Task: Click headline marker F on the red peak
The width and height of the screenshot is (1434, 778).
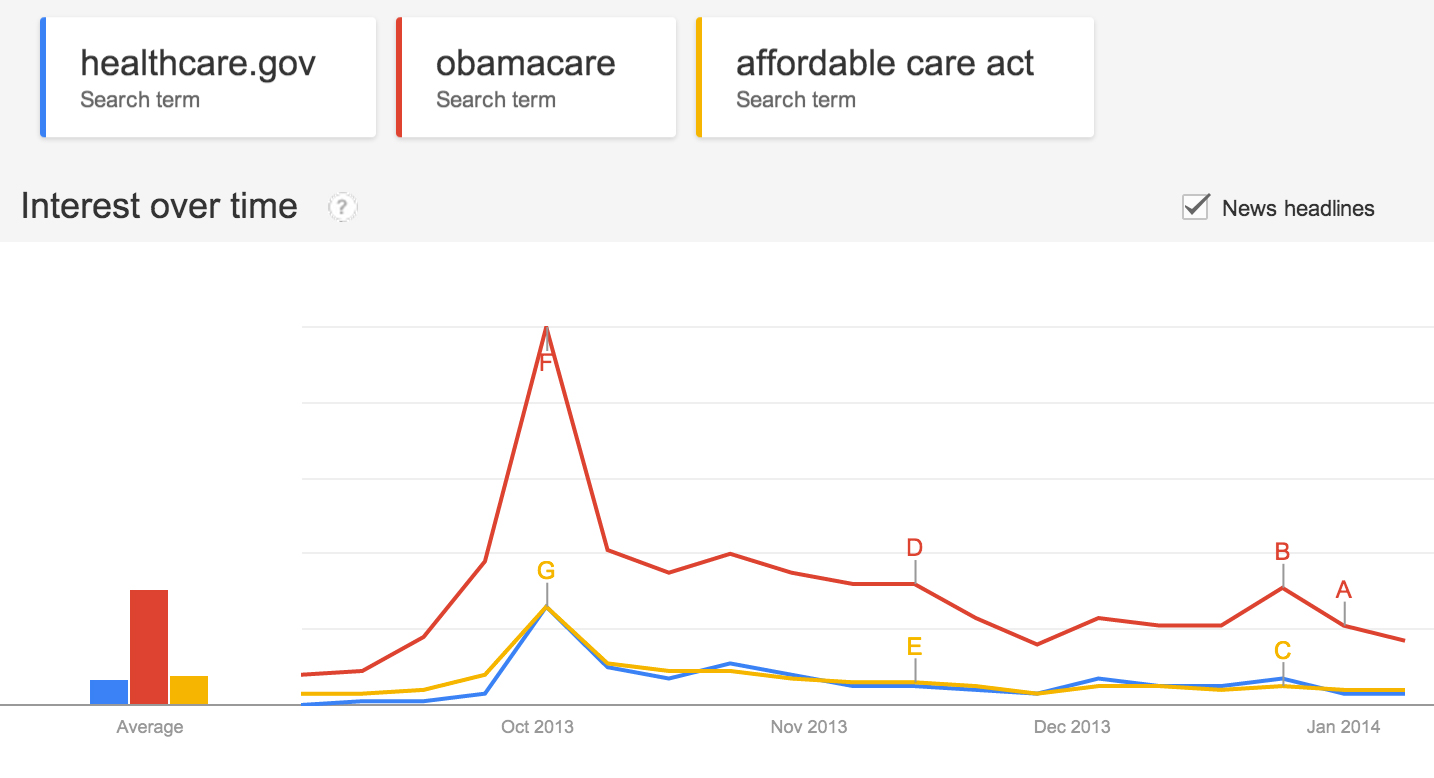Action: coord(546,362)
